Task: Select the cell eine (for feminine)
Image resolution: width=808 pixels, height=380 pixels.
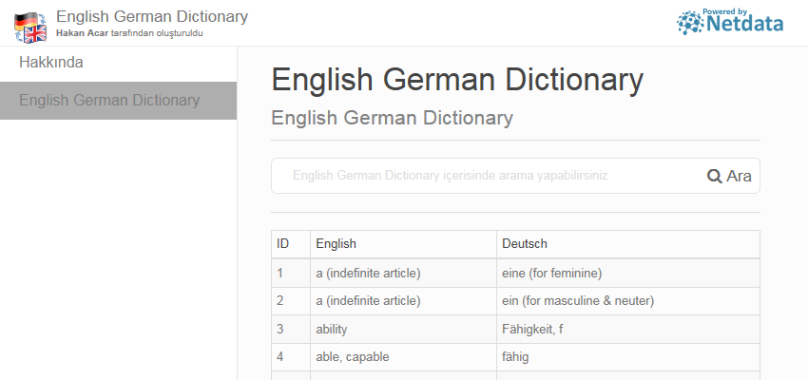Action: [x=628, y=273]
